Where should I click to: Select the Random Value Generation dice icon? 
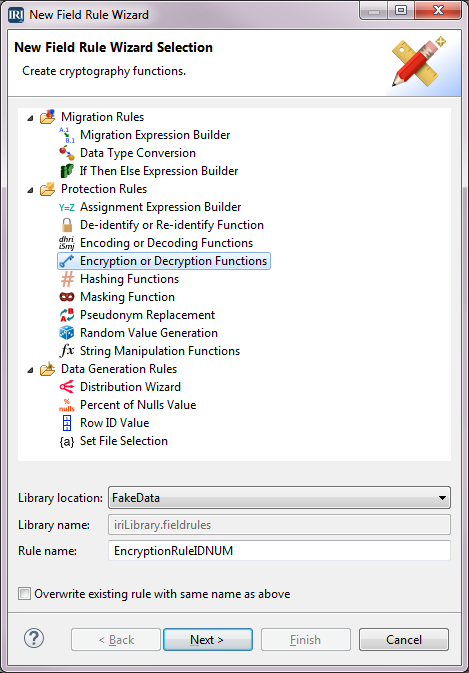click(x=67, y=333)
